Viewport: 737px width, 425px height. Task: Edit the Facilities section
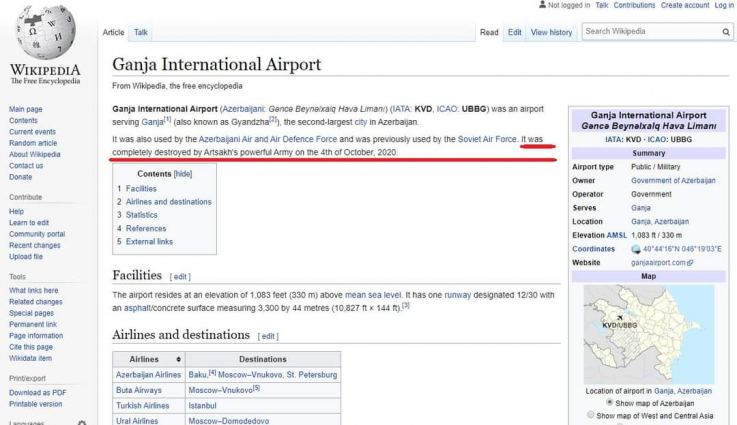pyautogui.click(x=180, y=277)
